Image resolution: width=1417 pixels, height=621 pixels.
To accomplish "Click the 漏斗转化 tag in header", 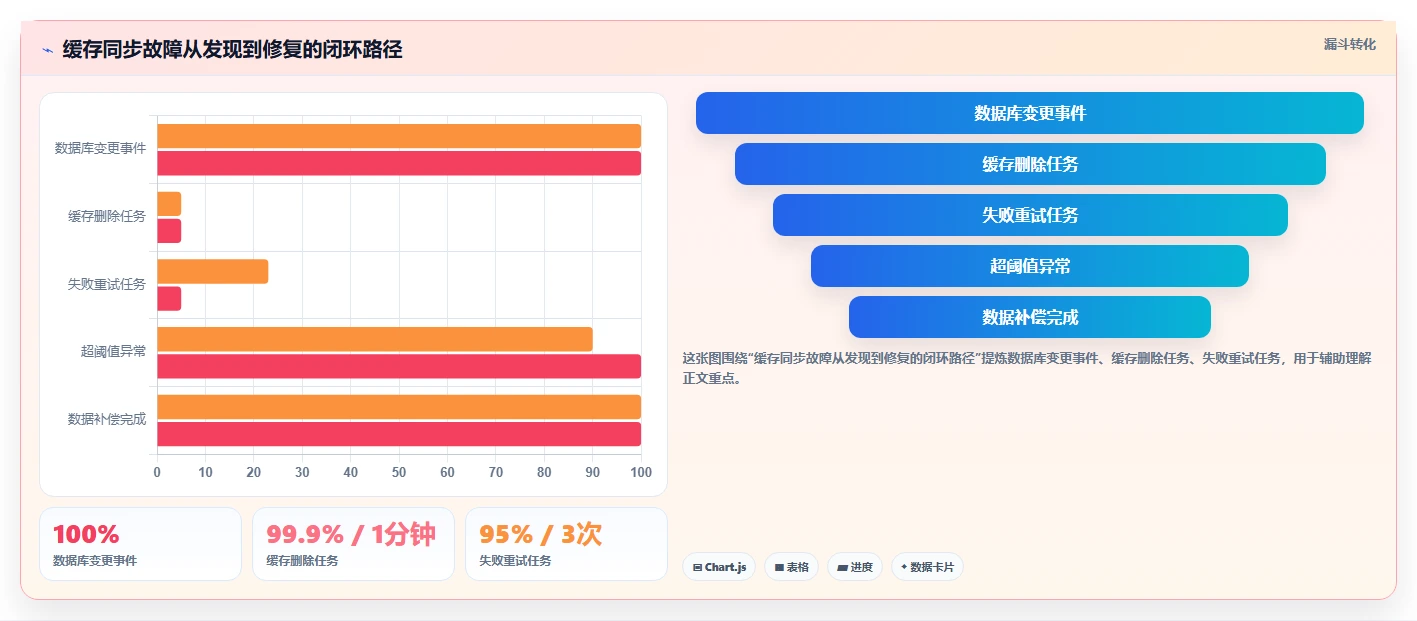I will tap(1349, 44).
